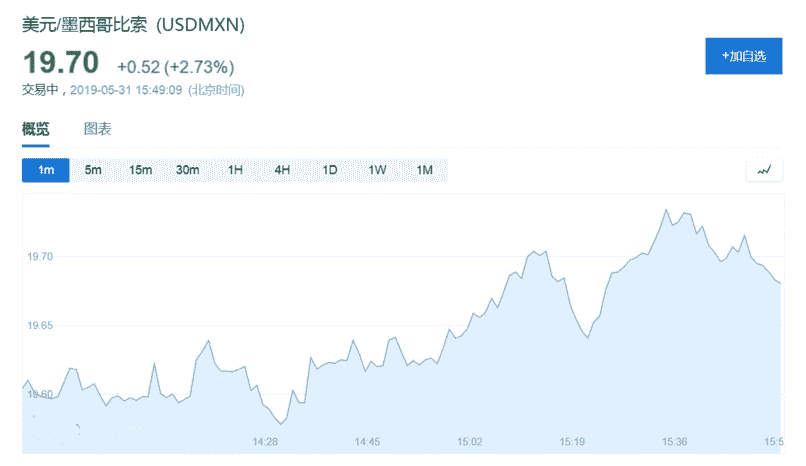
Task: Click the chart type line icon
Action: [764, 170]
